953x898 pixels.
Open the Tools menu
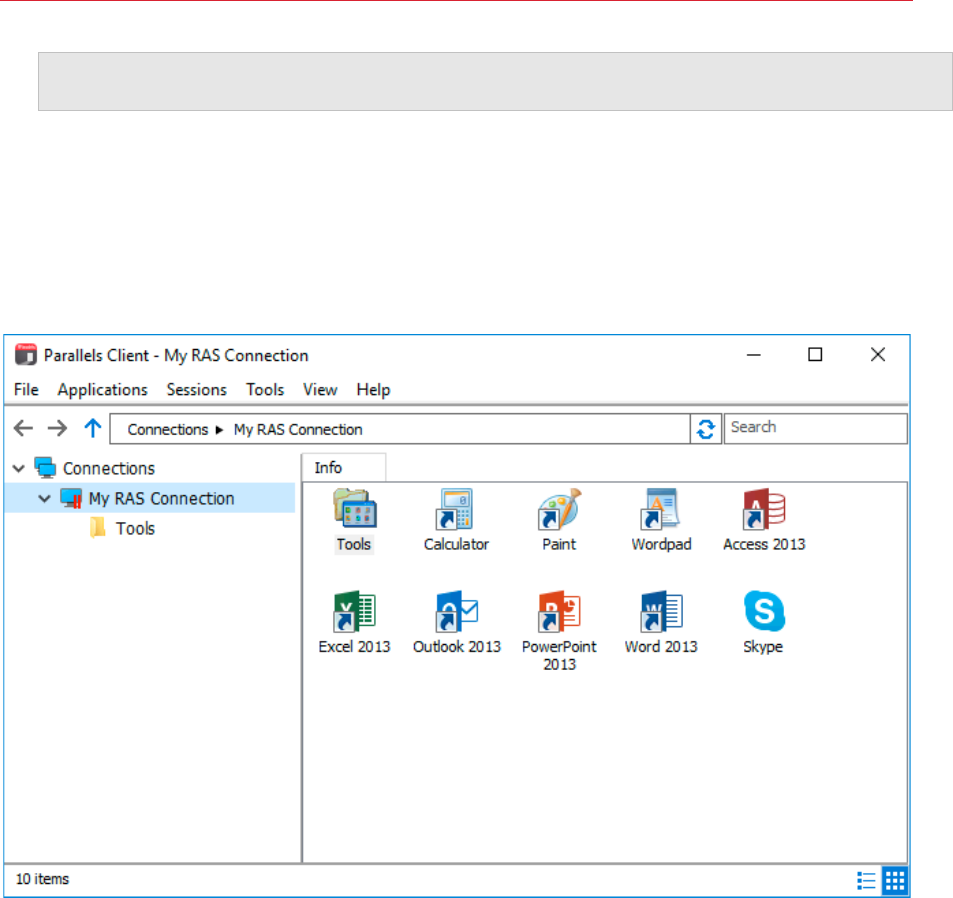[265, 389]
